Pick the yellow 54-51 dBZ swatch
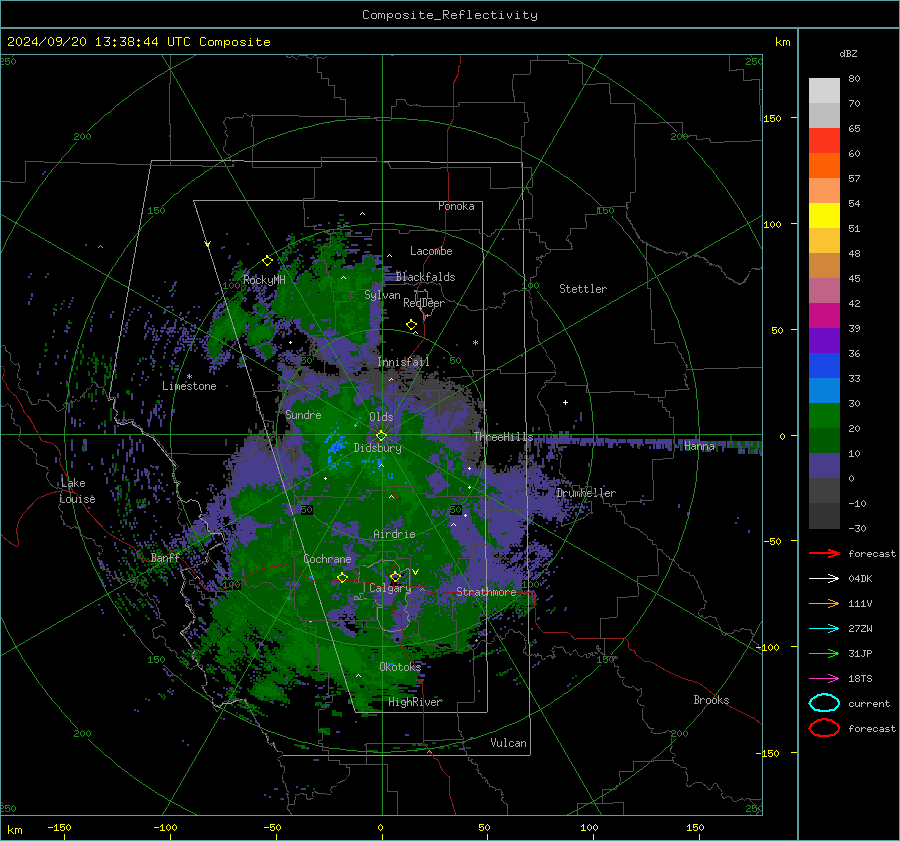 (x=824, y=216)
